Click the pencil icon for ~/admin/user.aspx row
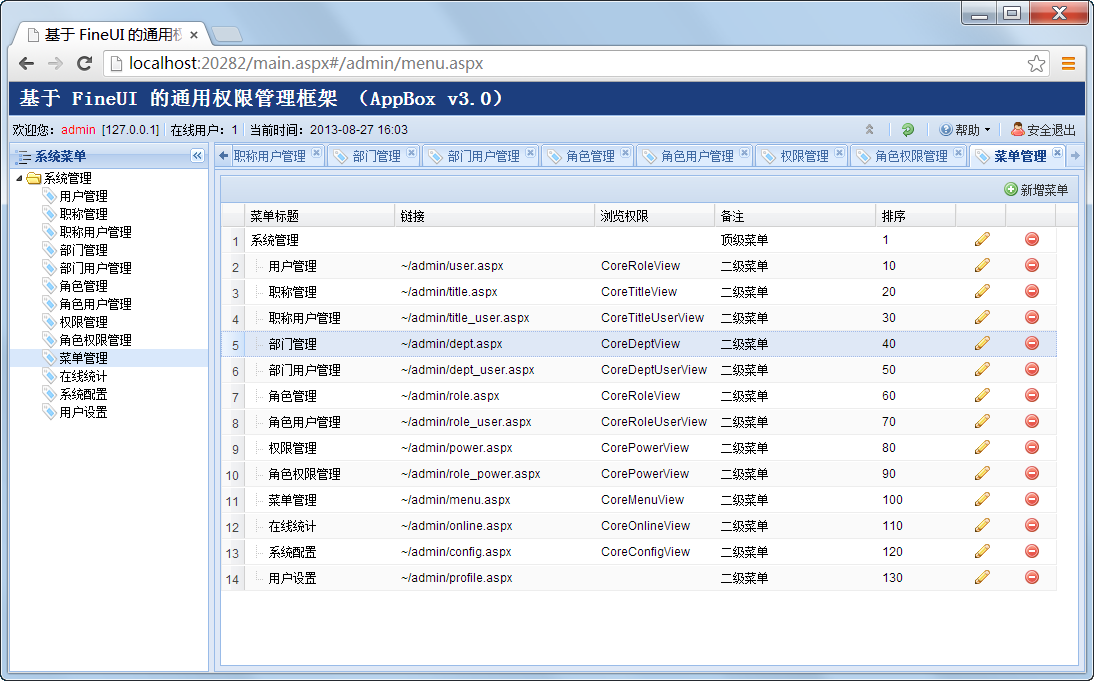The image size is (1094, 681). pyautogui.click(x=982, y=265)
